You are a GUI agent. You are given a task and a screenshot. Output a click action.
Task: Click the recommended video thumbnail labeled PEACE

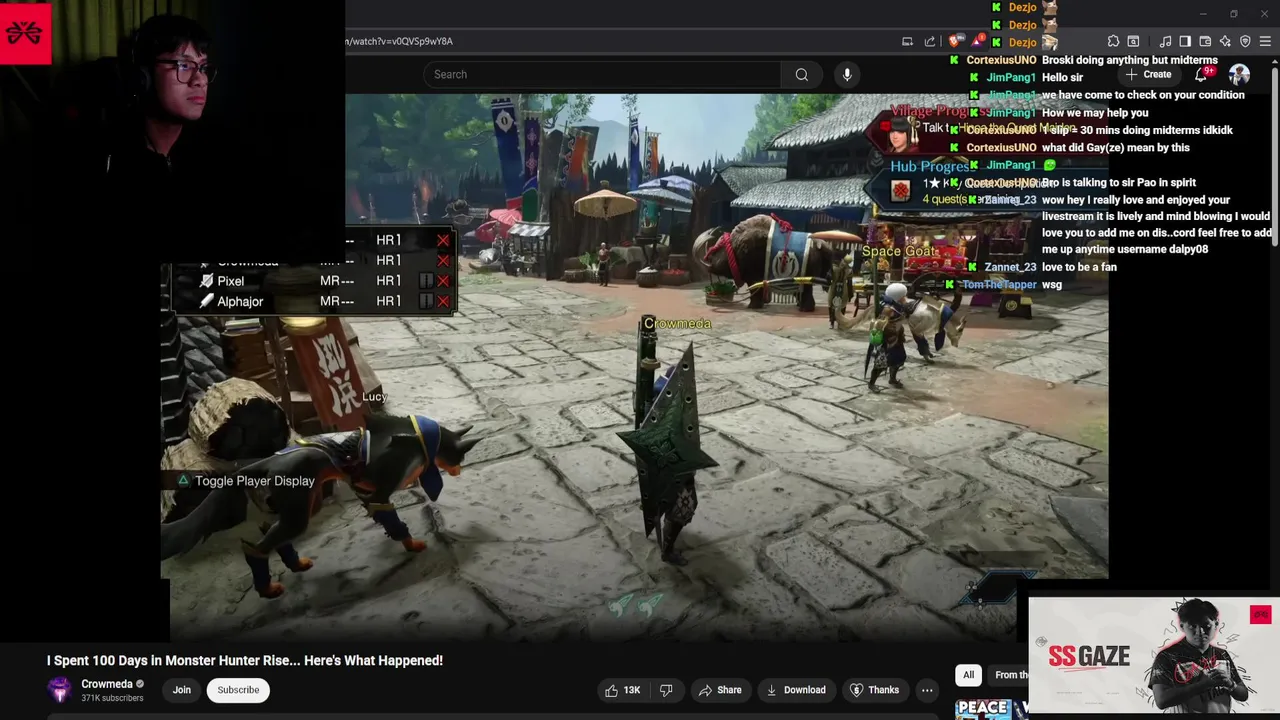(x=991, y=708)
